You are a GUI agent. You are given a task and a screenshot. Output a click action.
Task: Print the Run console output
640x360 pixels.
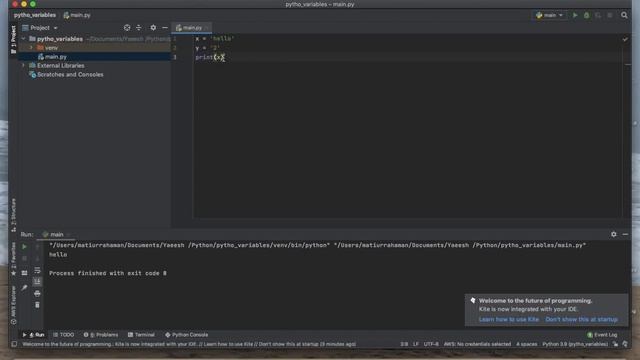click(37, 293)
